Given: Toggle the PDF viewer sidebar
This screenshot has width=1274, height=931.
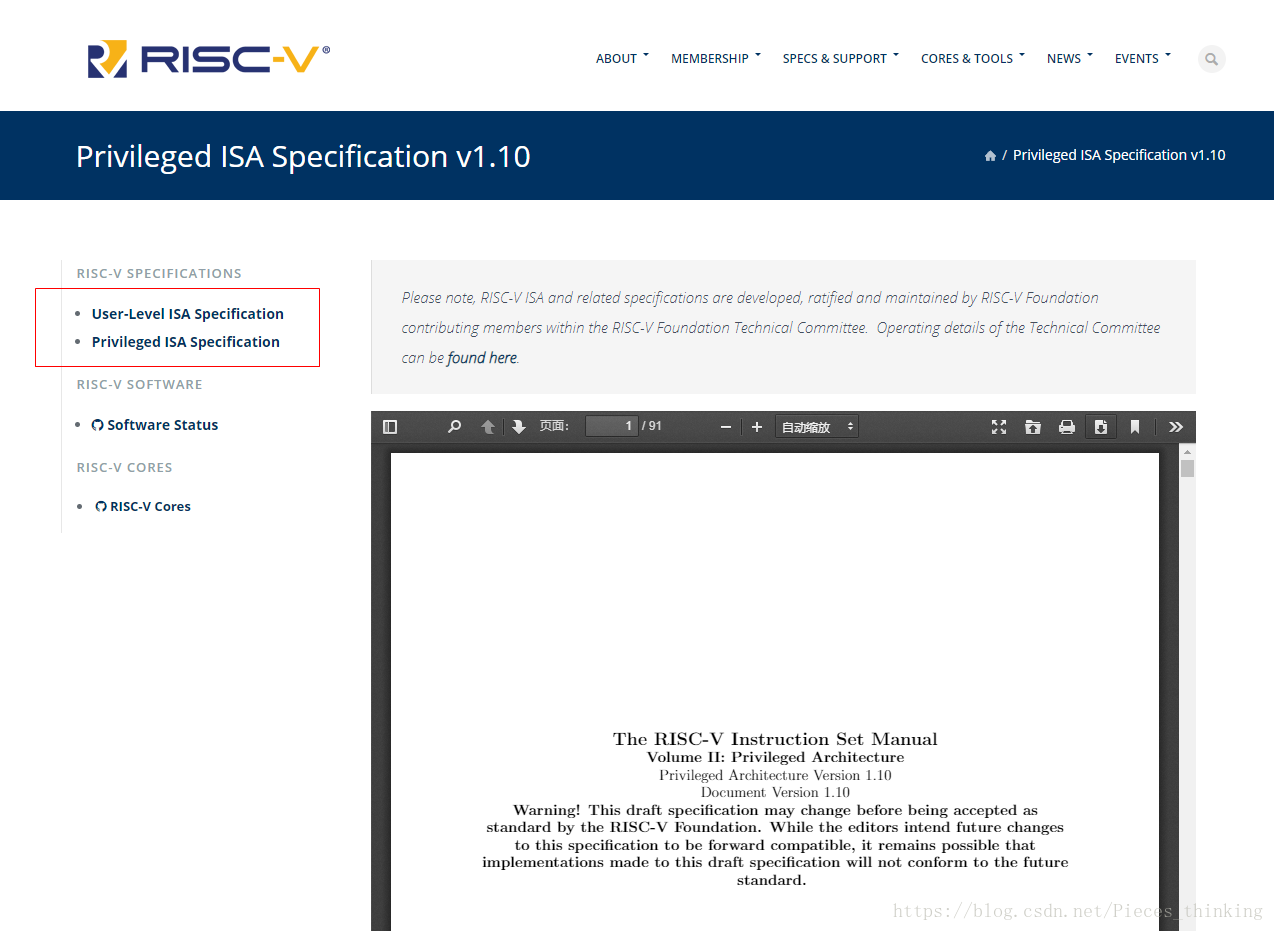Looking at the screenshot, I should coord(390,427).
